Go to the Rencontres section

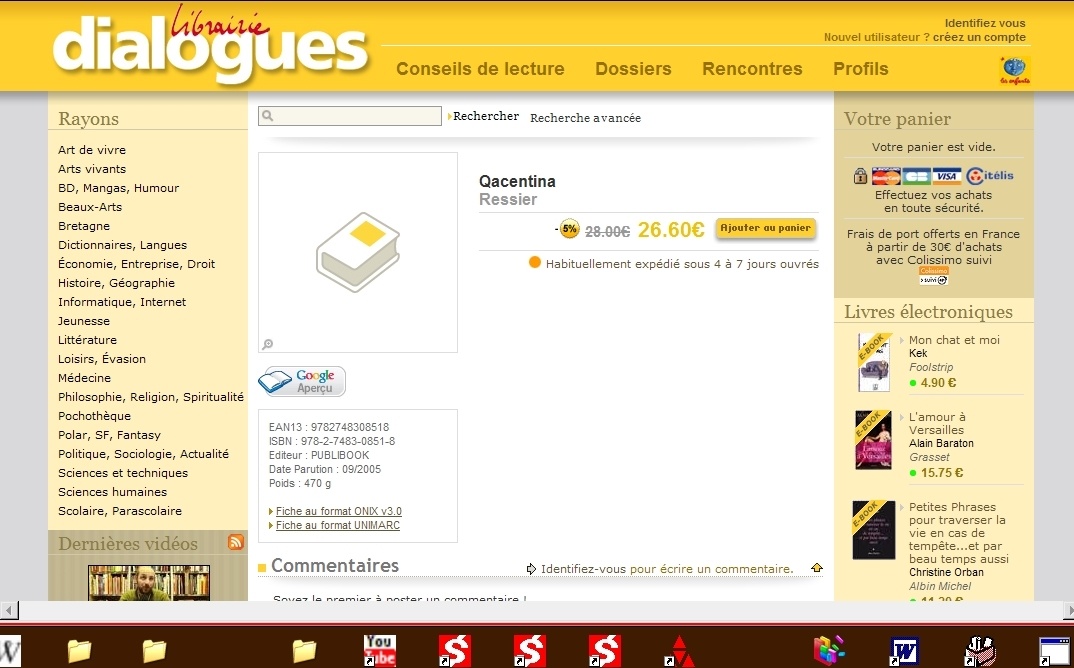[x=752, y=69]
